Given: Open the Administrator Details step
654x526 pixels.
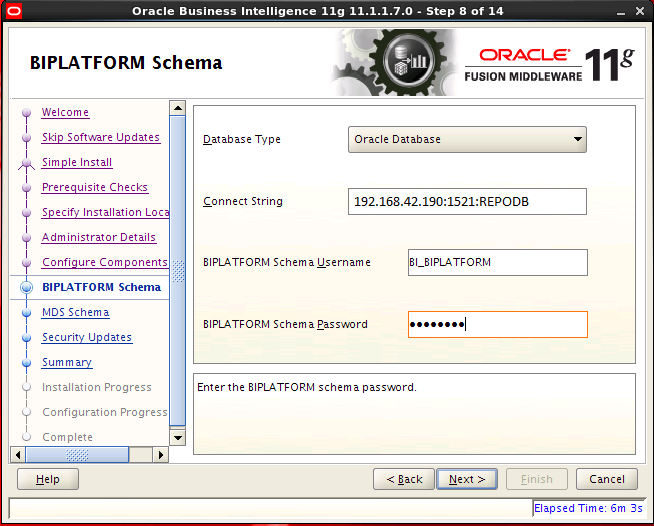Looking at the screenshot, I should pos(99,237).
